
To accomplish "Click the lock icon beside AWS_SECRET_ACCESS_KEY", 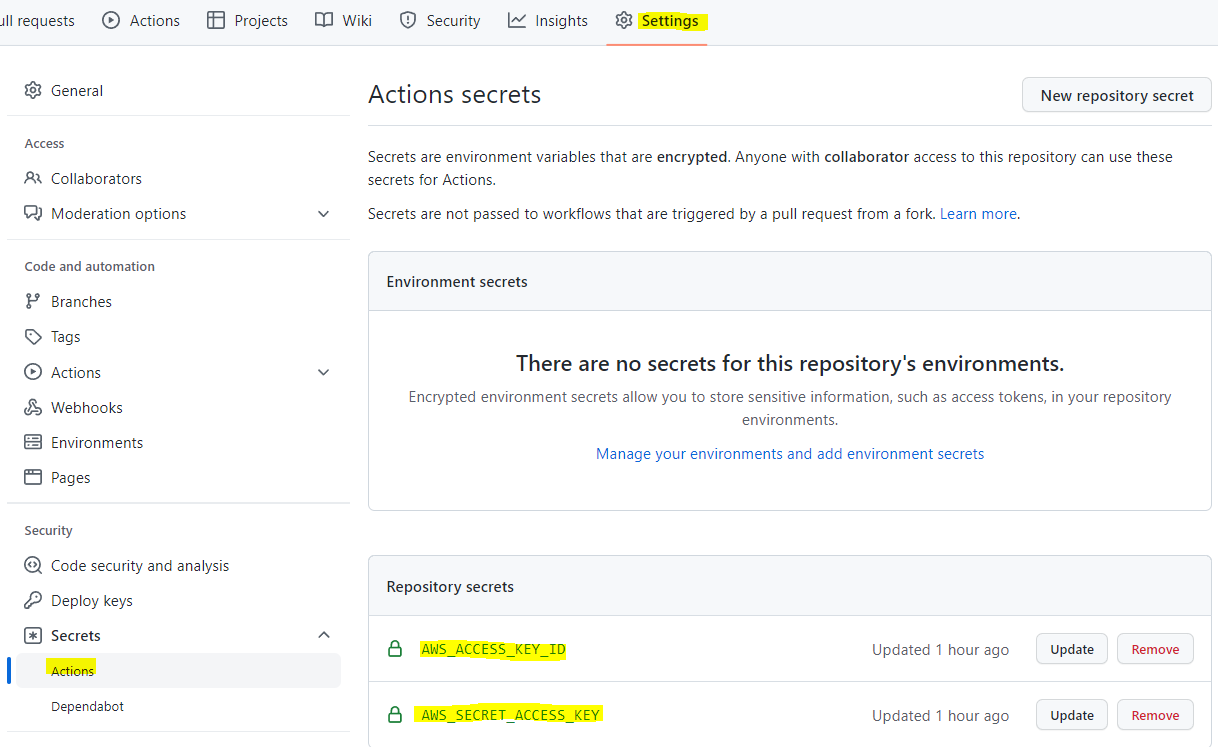I will pos(395,715).
